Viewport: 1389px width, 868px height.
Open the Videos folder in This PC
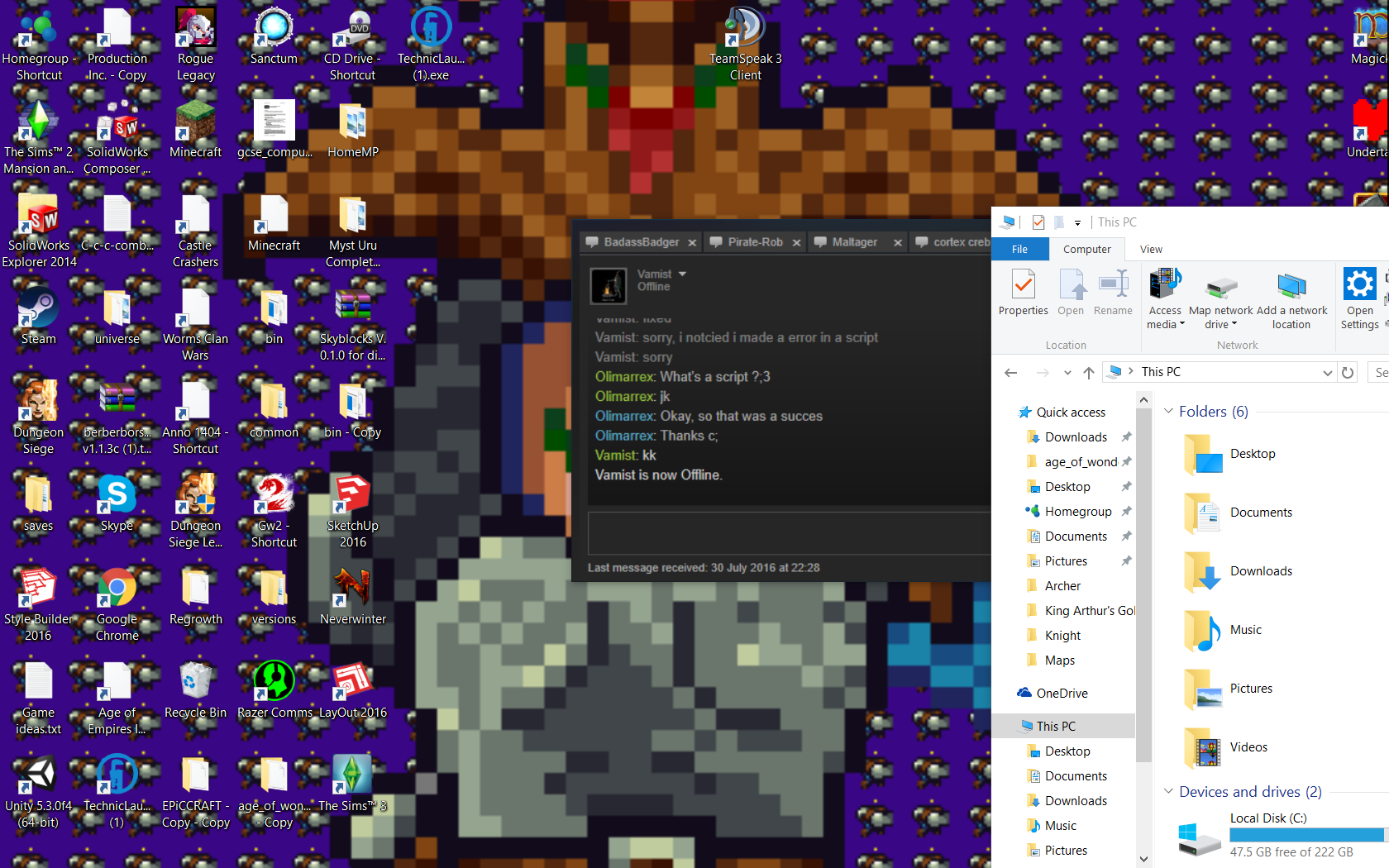coord(1224,747)
